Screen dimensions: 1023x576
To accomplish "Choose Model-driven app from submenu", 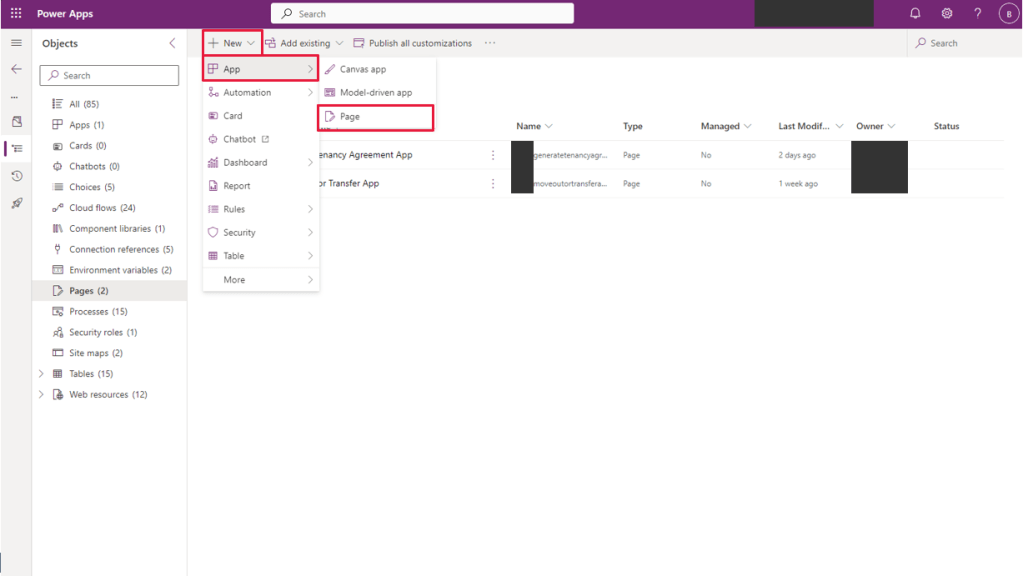I will point(375,93).
